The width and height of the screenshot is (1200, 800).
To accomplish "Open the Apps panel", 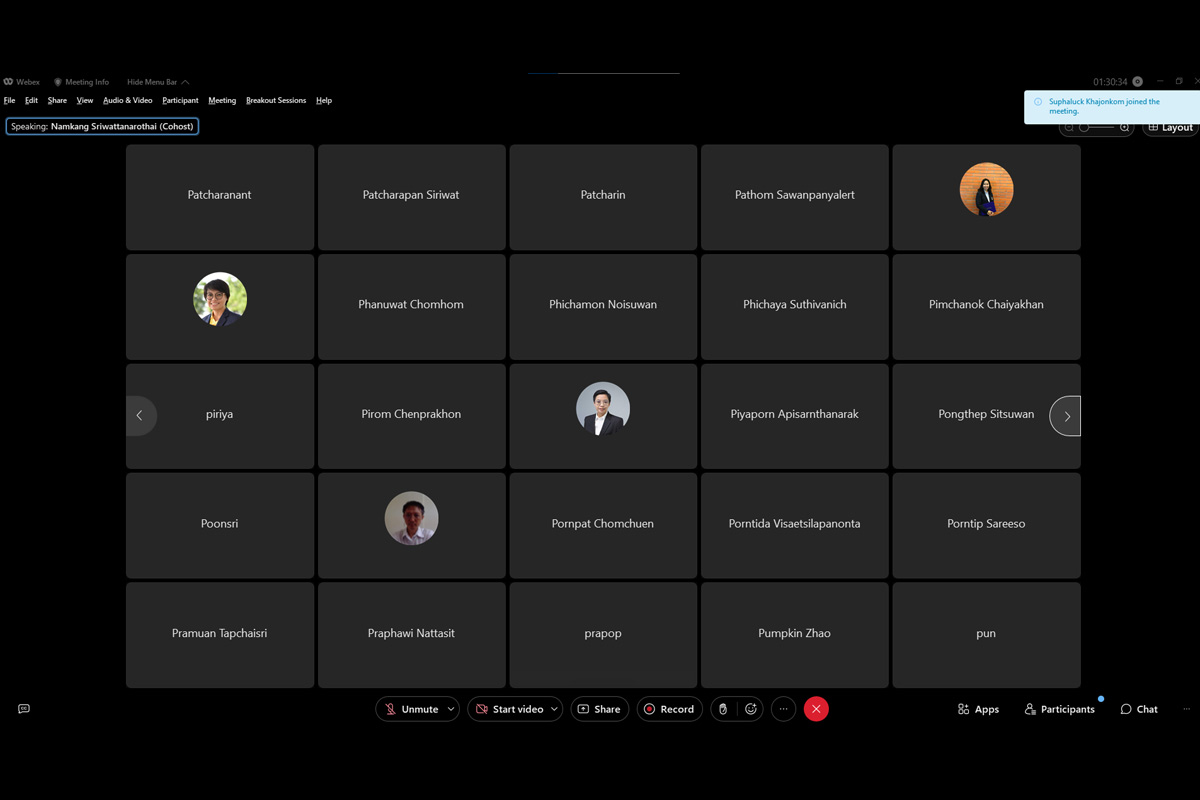I will (978, 709).
